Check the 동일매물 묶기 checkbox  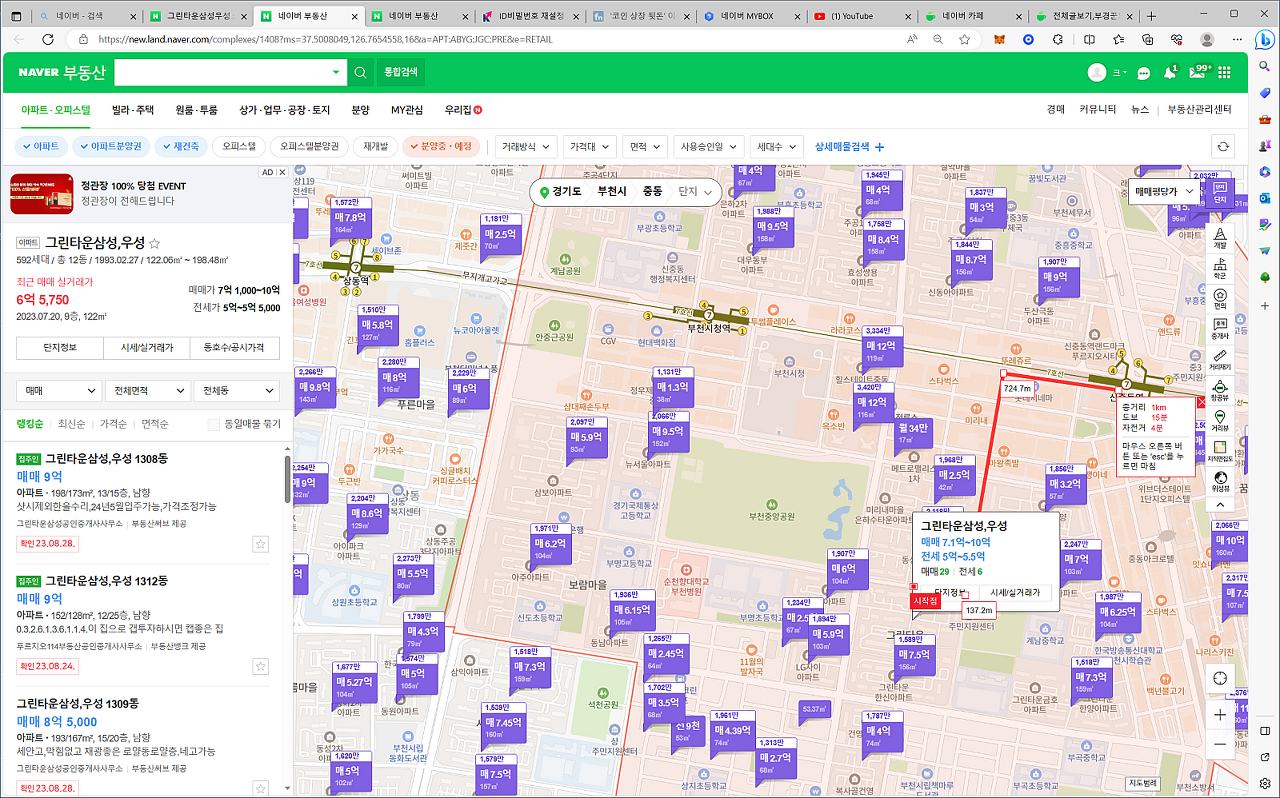pos(213,424)
